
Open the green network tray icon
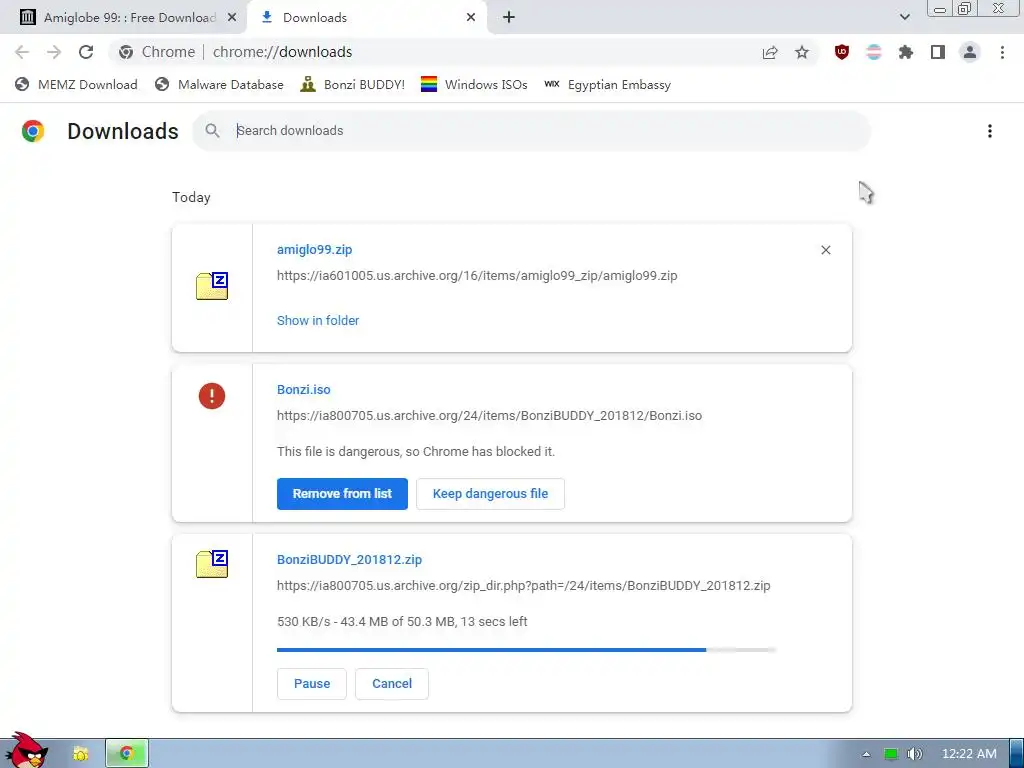tap(891, 754)
